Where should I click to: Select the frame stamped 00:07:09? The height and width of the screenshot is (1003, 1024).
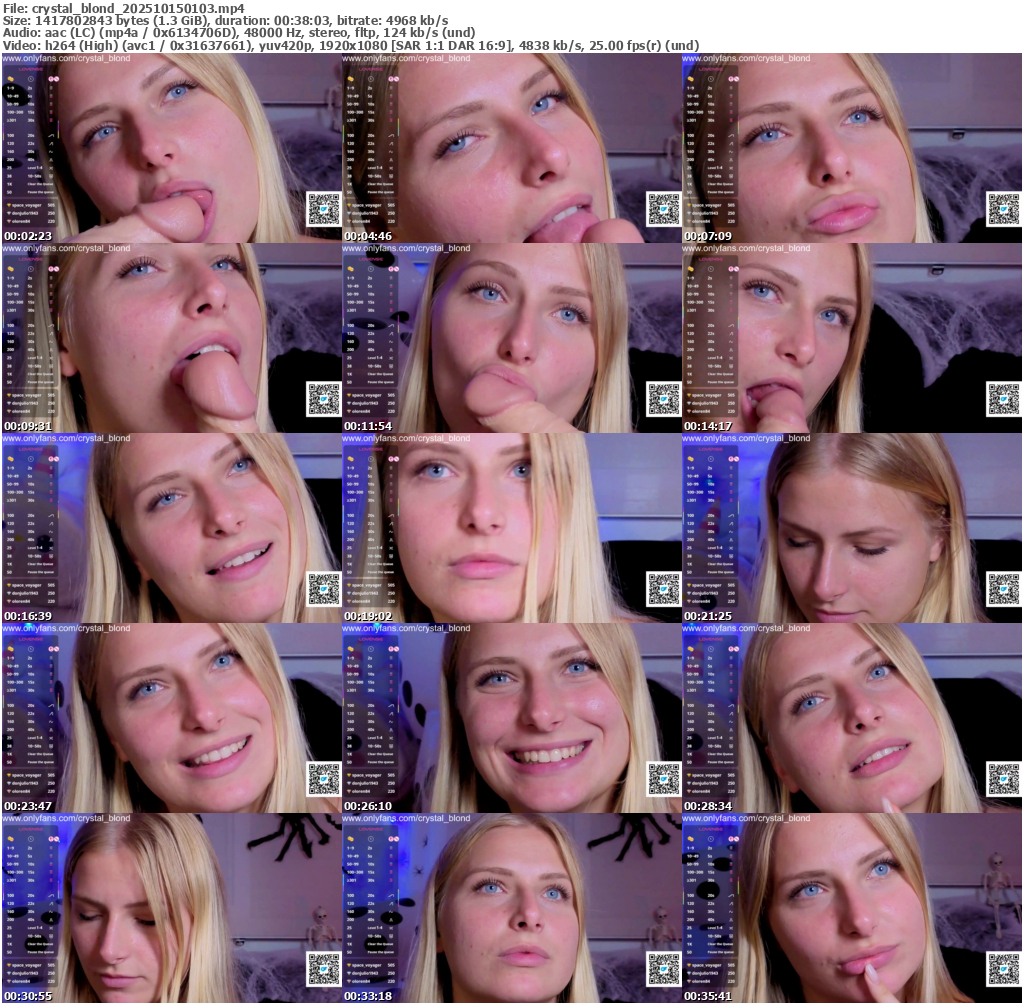[x=851, y=147]
